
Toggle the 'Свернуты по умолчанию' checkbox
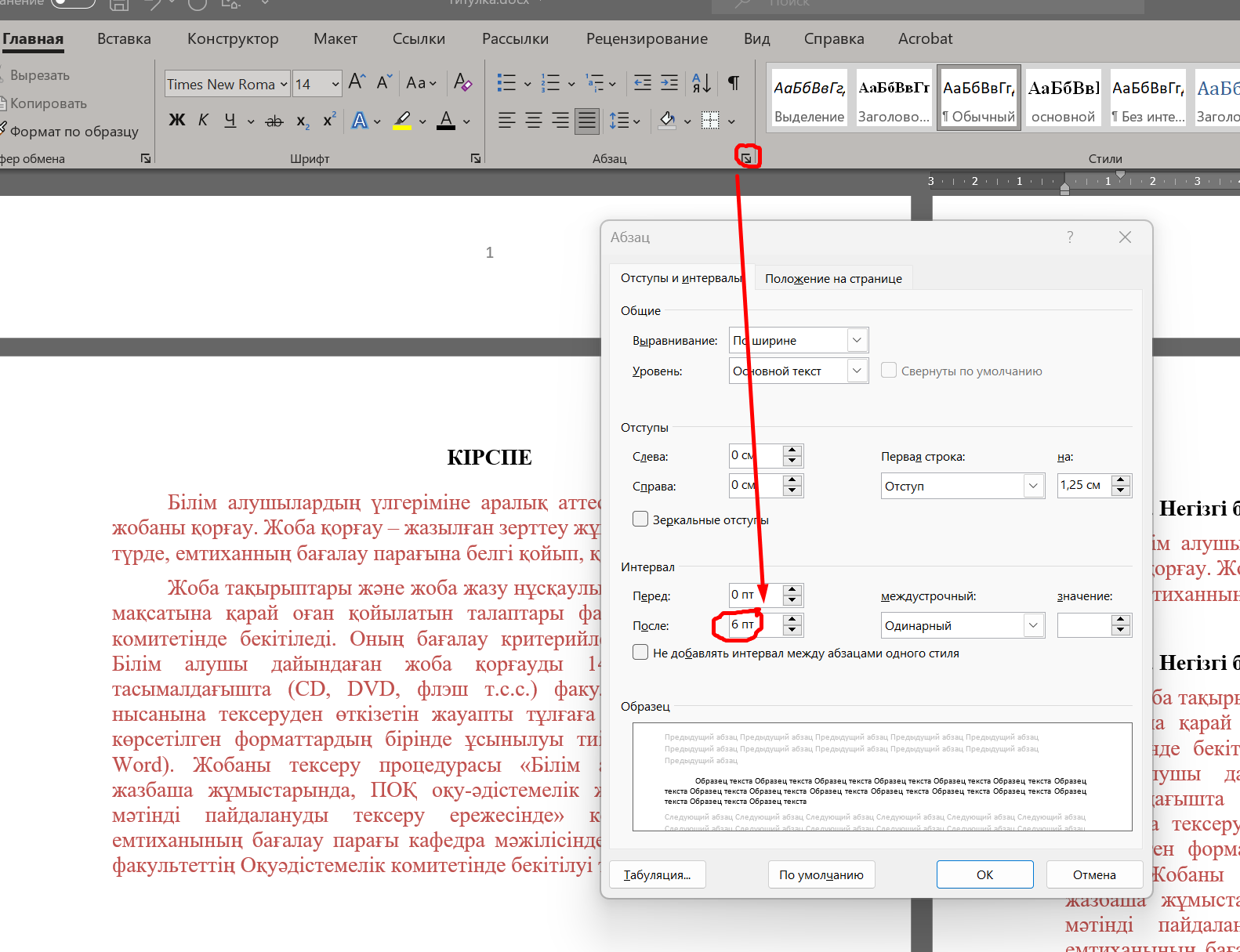pyautogui.click(x=889, y=371)
